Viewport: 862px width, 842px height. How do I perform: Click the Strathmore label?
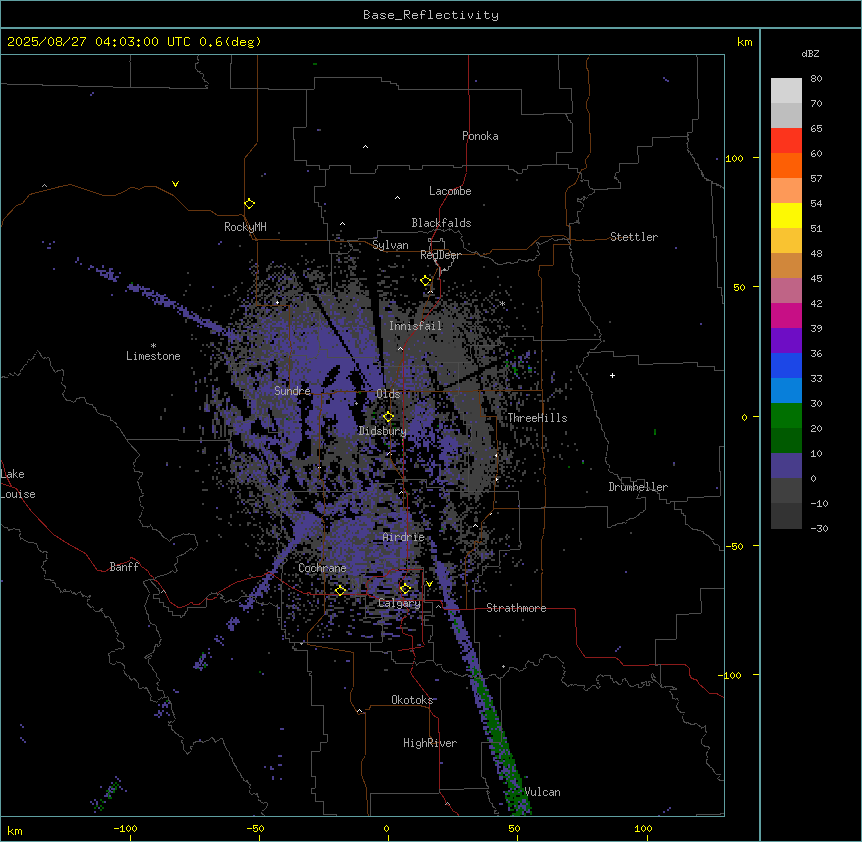pos(516,608)
